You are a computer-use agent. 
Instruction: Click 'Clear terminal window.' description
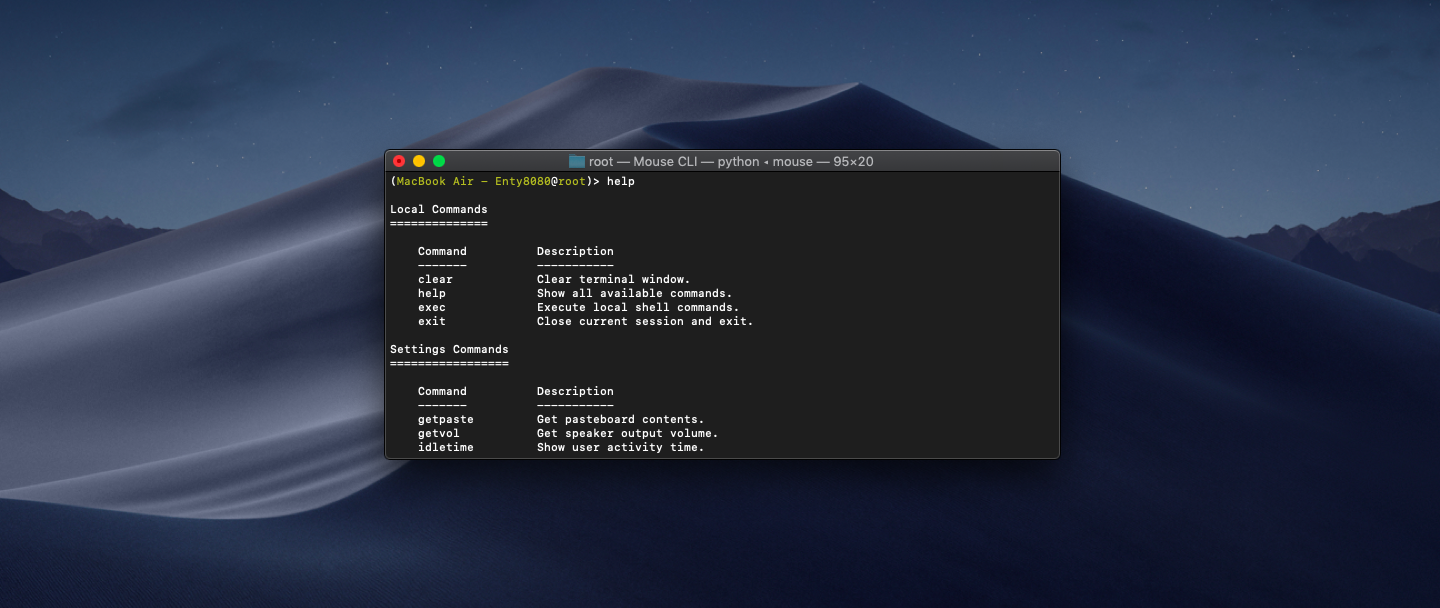[x=614, y=279]
